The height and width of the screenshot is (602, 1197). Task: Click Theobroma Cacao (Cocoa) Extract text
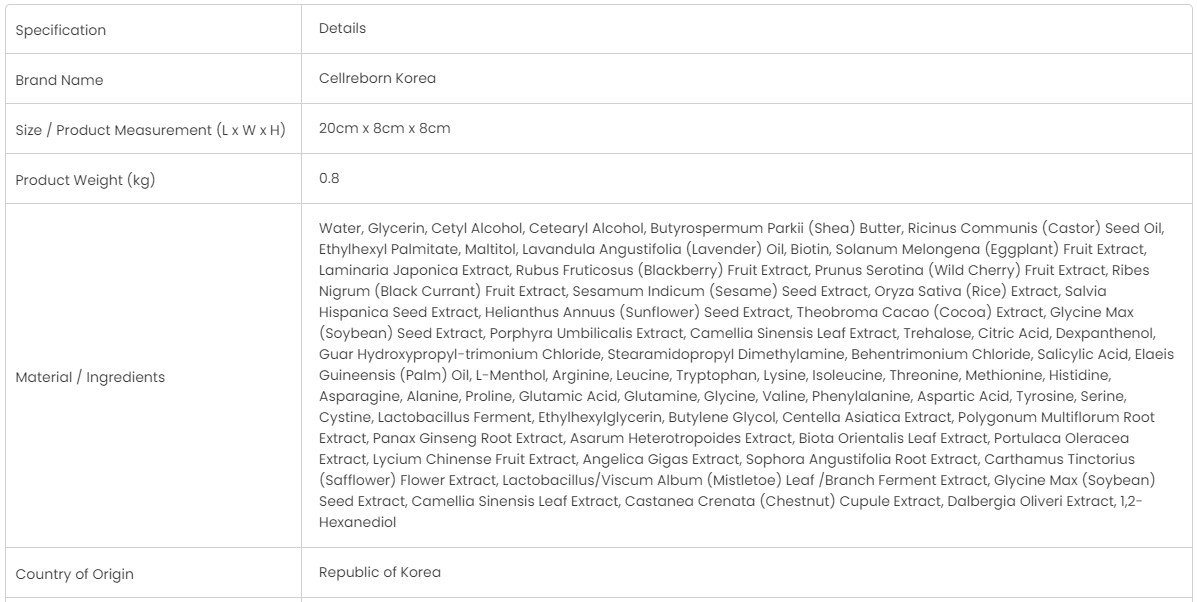(920, 312)
